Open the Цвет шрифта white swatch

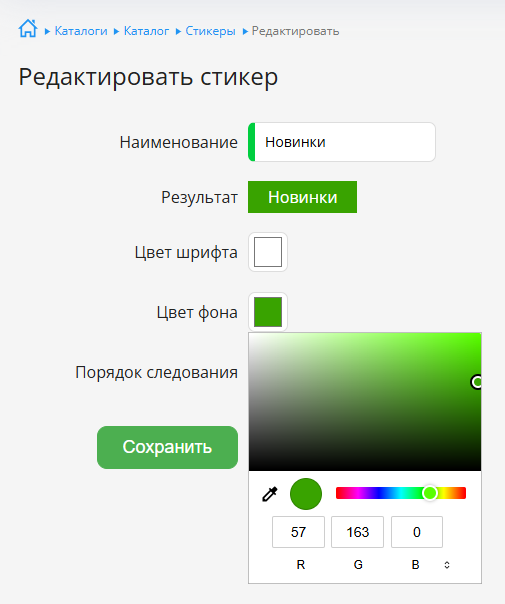pos(268,252)
